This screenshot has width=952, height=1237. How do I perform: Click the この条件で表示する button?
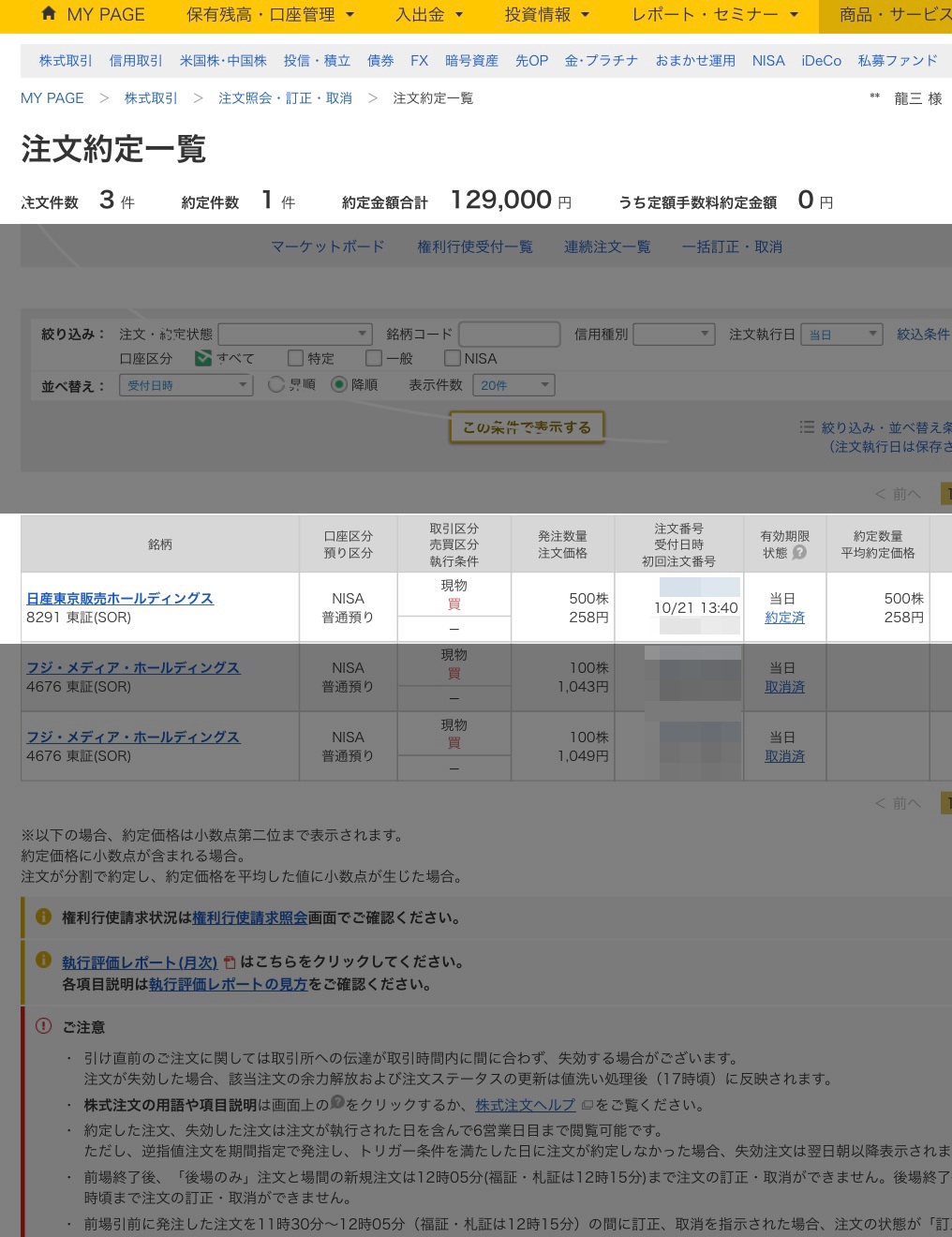(527, 427)
